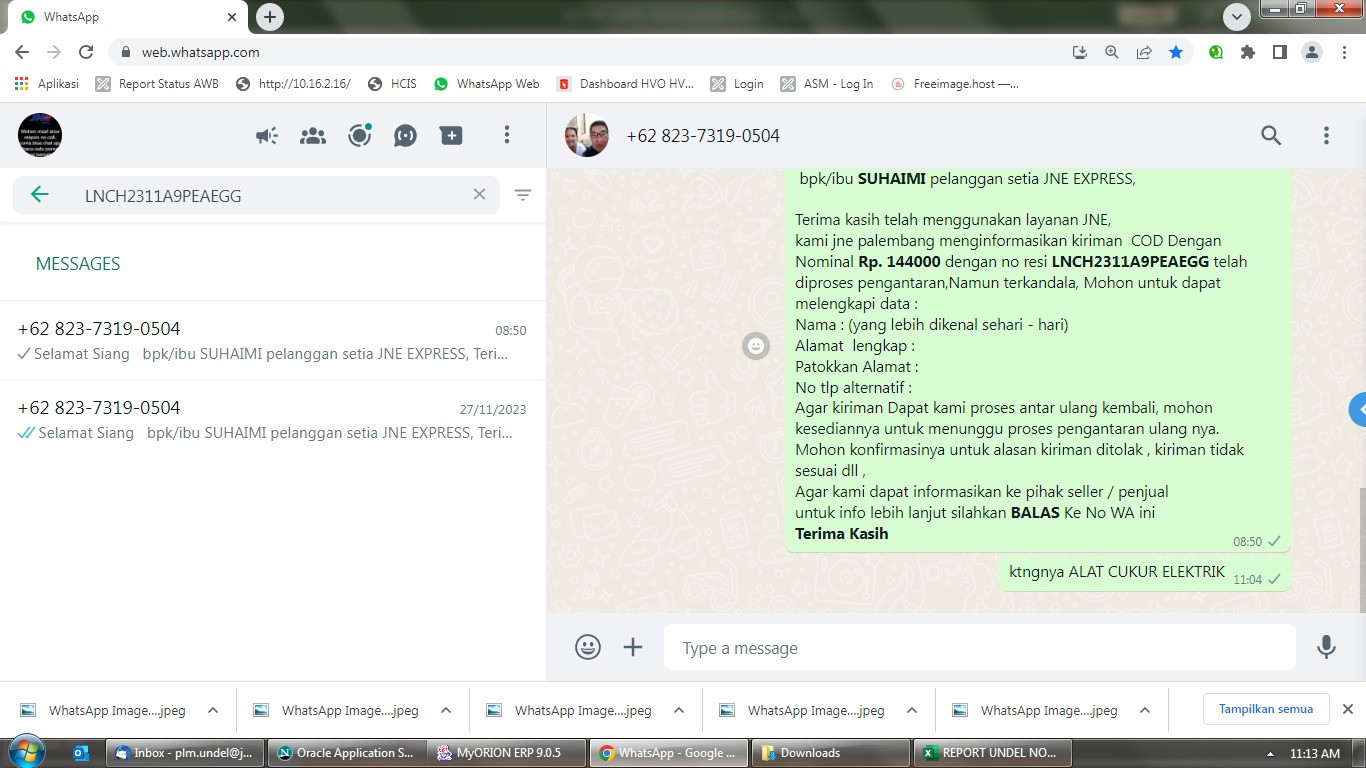Screen dimensions: 1366x768
Task: Open the HCIS bookmark
Action: pos(392,84)
